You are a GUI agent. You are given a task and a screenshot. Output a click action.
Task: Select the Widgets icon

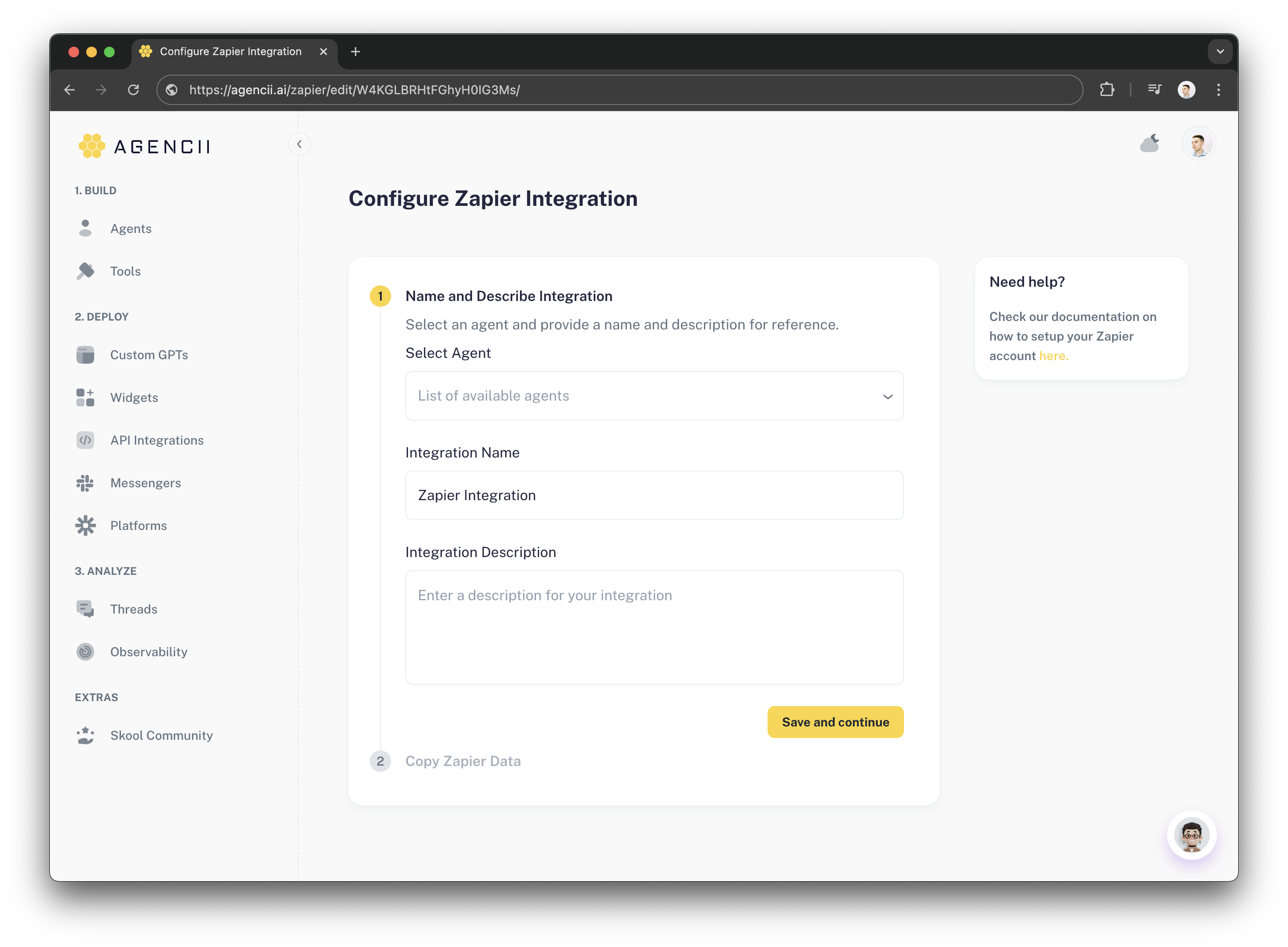[x=85, y=397]
